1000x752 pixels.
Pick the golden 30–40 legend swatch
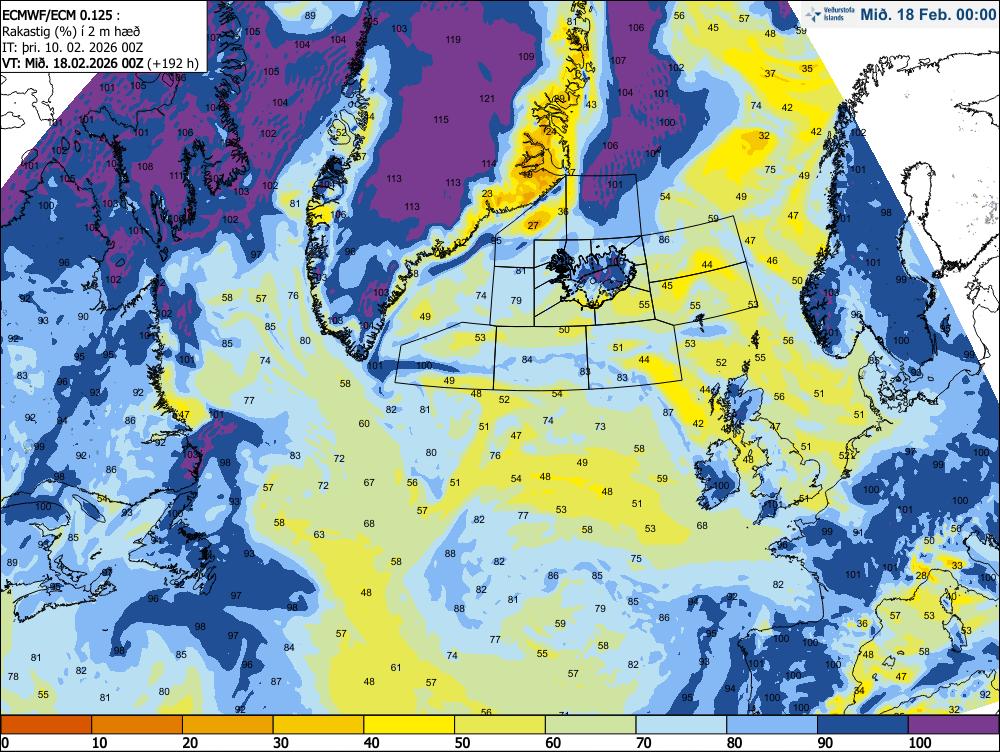(318, 724)
